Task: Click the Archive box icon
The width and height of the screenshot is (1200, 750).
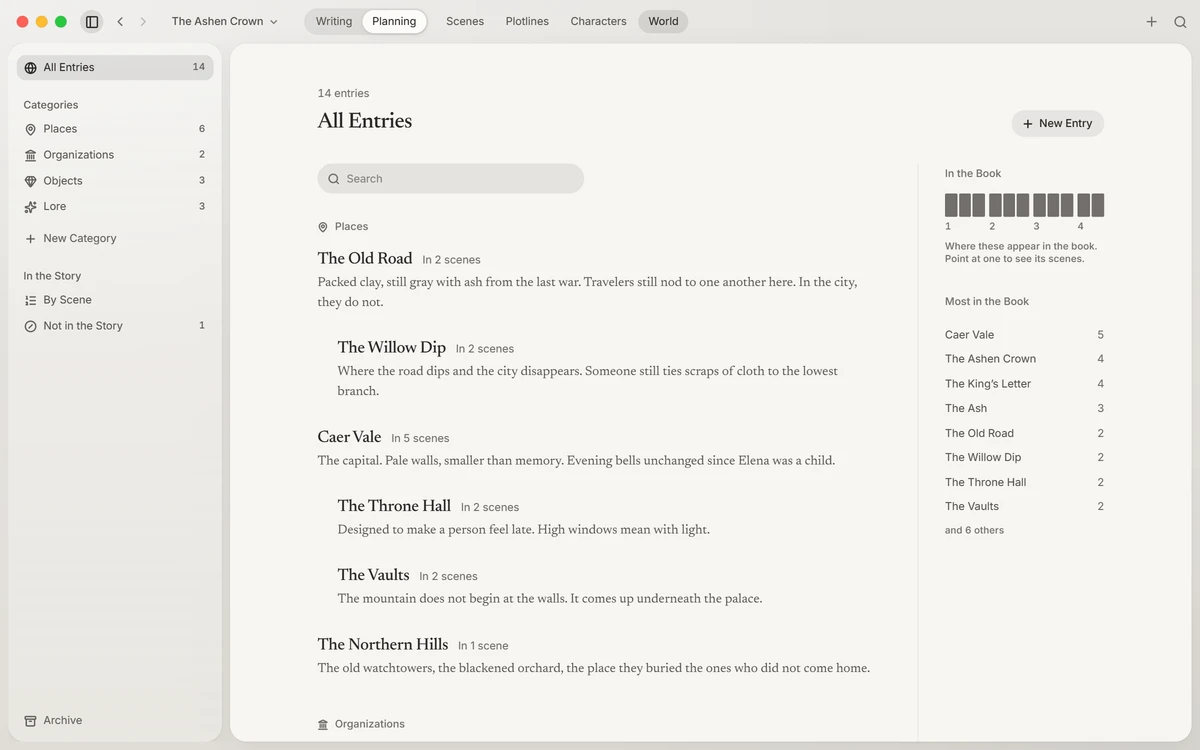Action: (x=31, y=720)
